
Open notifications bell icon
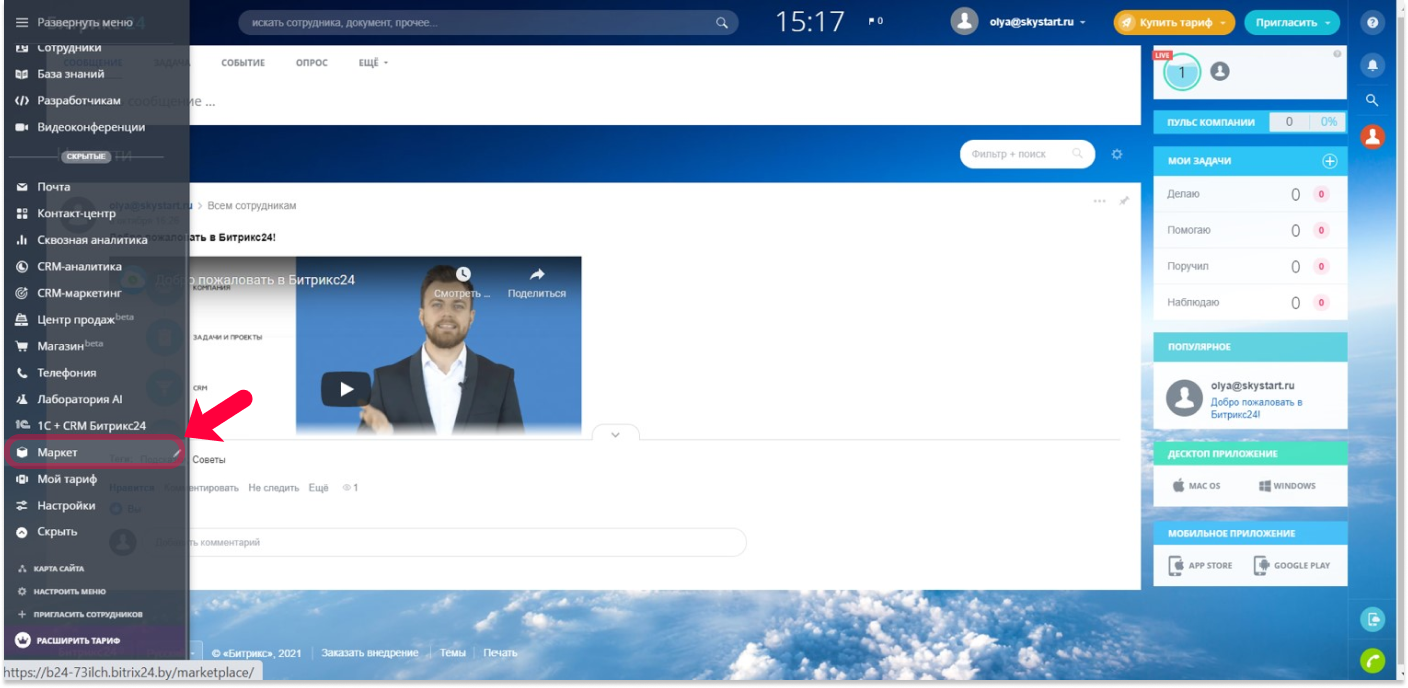[x=1373, y=65]
